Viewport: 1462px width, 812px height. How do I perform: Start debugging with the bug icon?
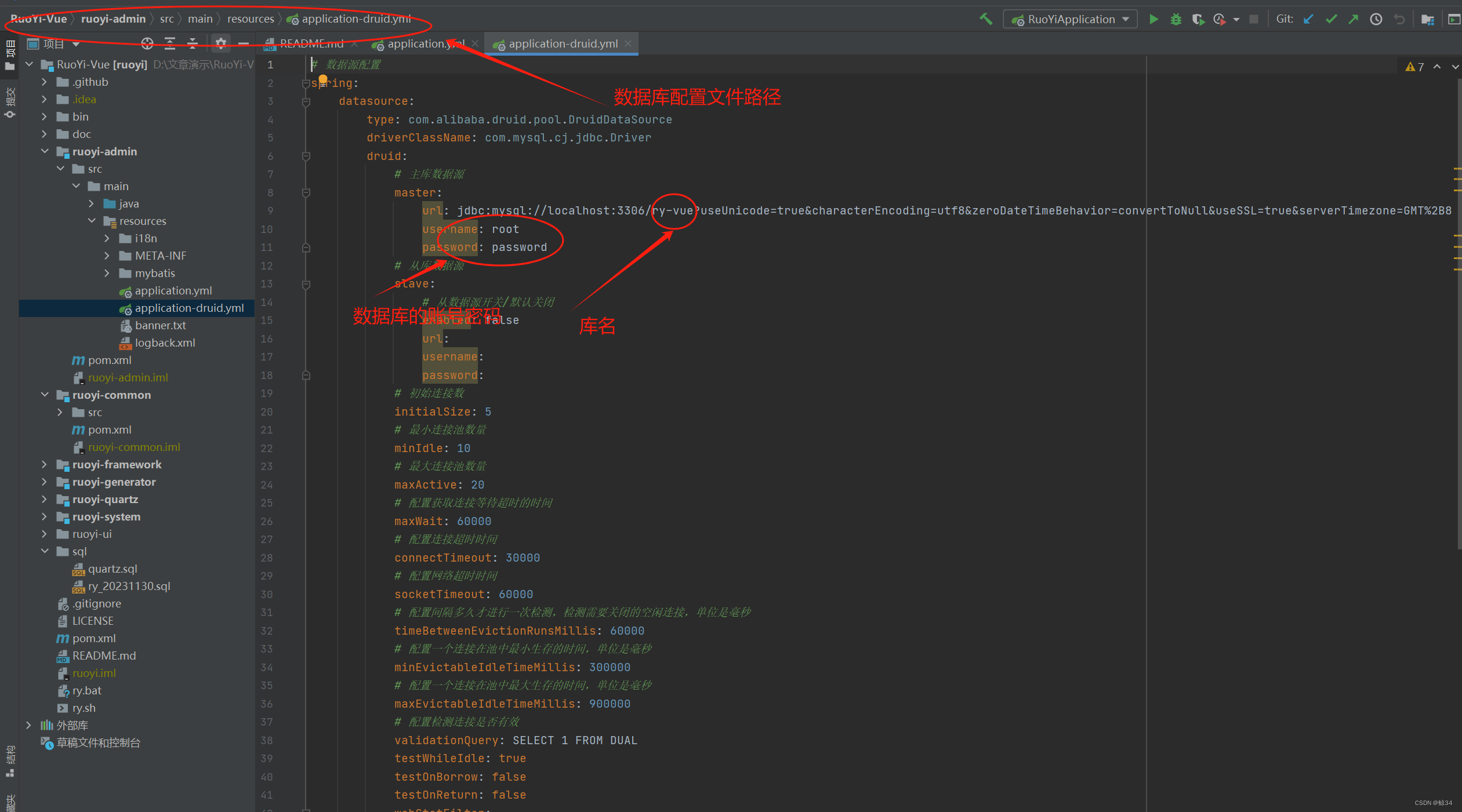(x=1176, y=19)
